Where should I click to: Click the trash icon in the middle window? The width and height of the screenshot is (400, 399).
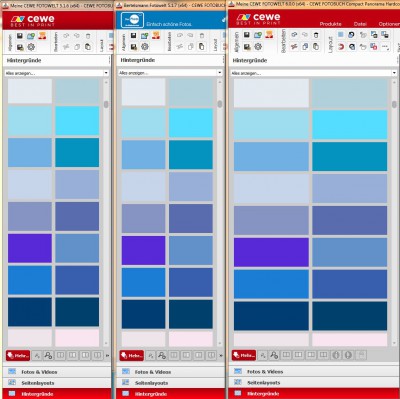[202, 35]
